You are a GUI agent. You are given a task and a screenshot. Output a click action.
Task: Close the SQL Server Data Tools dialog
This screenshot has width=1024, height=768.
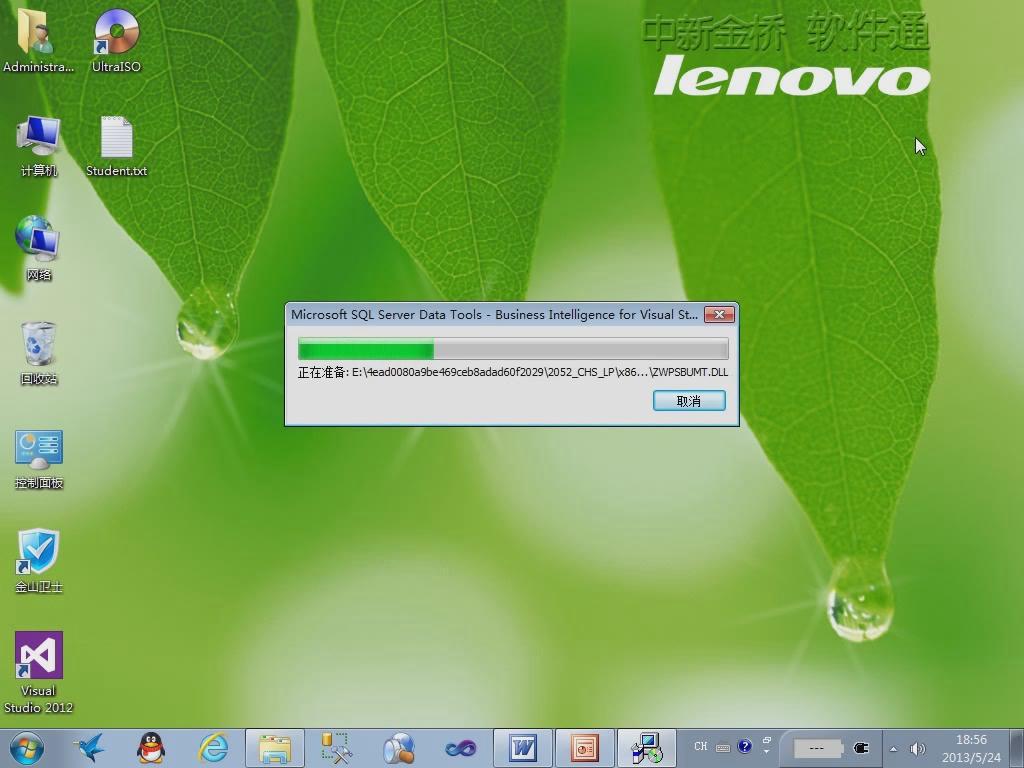pyautogui.click(x=719, y=315)
